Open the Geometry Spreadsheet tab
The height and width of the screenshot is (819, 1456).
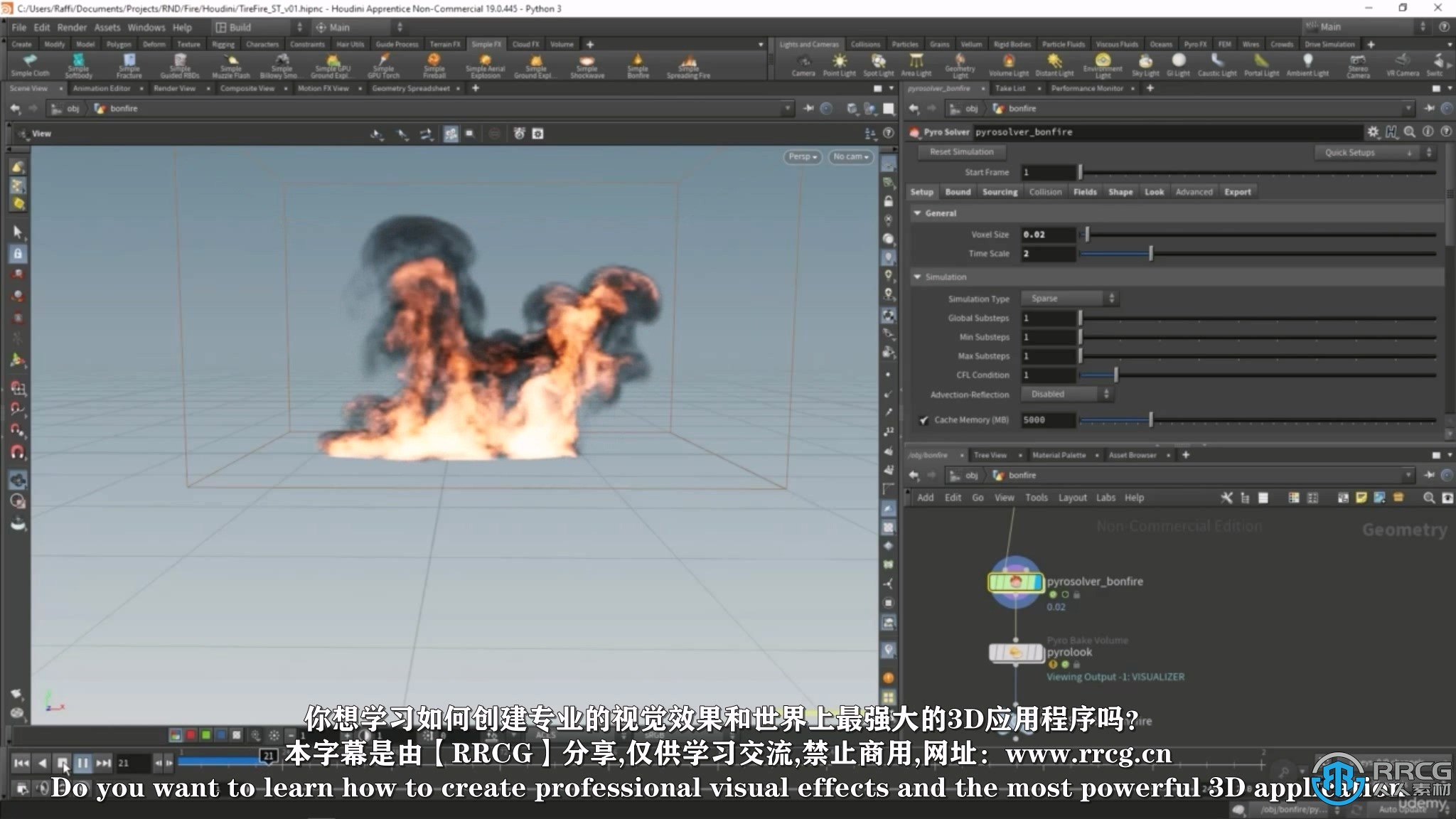[x=411, y=88]
